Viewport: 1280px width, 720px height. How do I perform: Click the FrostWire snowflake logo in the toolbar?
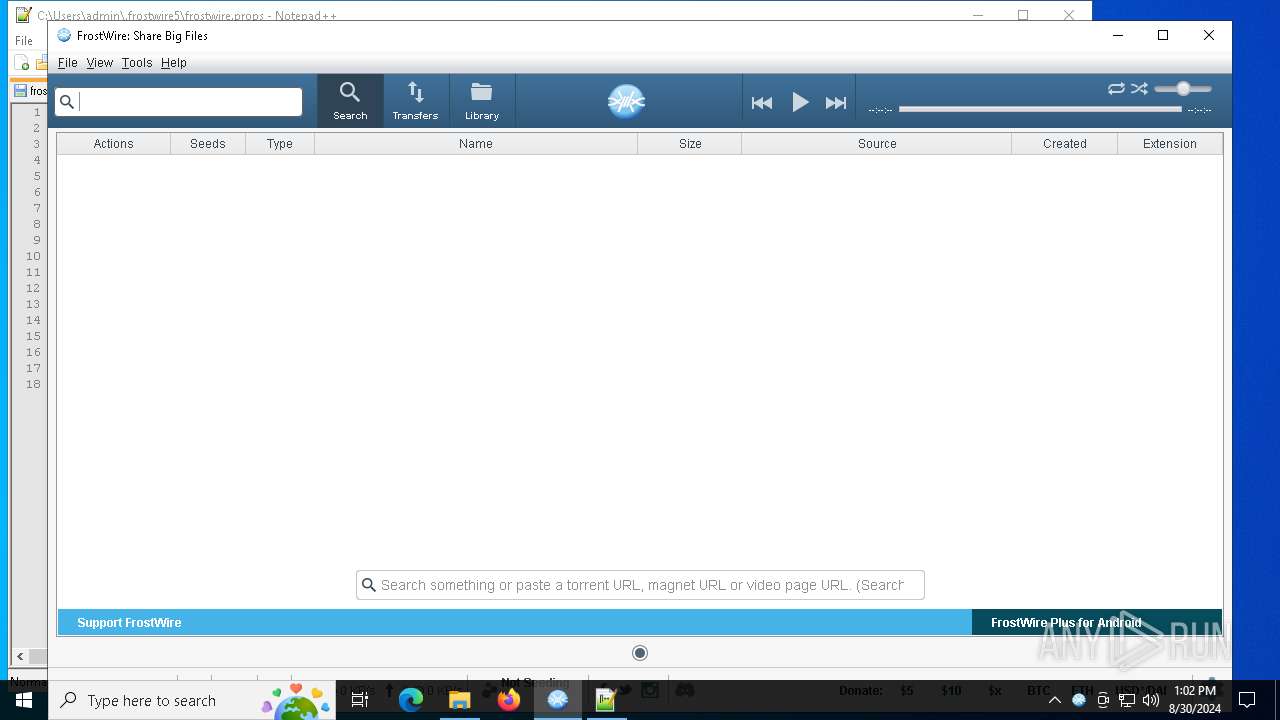pyautogui.click(x=626, y=101)
